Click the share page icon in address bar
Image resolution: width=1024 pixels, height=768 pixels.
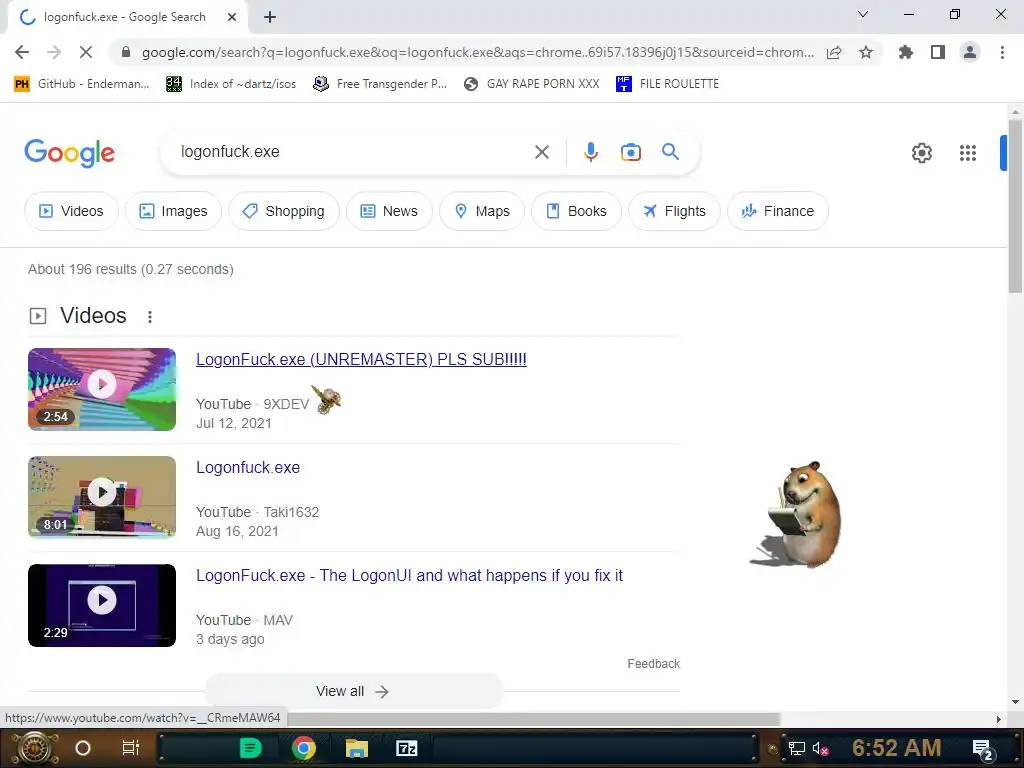pos(834,52)
